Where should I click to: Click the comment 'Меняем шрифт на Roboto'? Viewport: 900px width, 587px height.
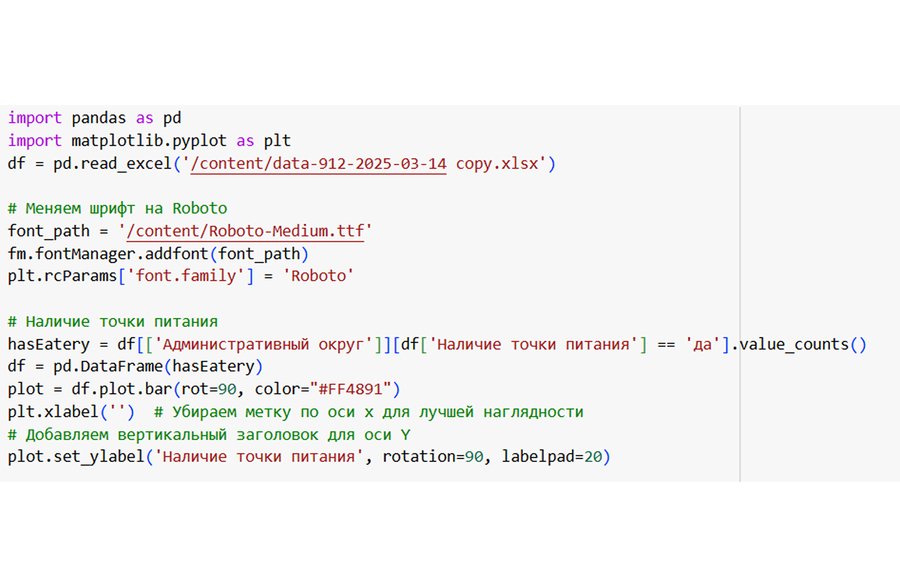point(126,209)
